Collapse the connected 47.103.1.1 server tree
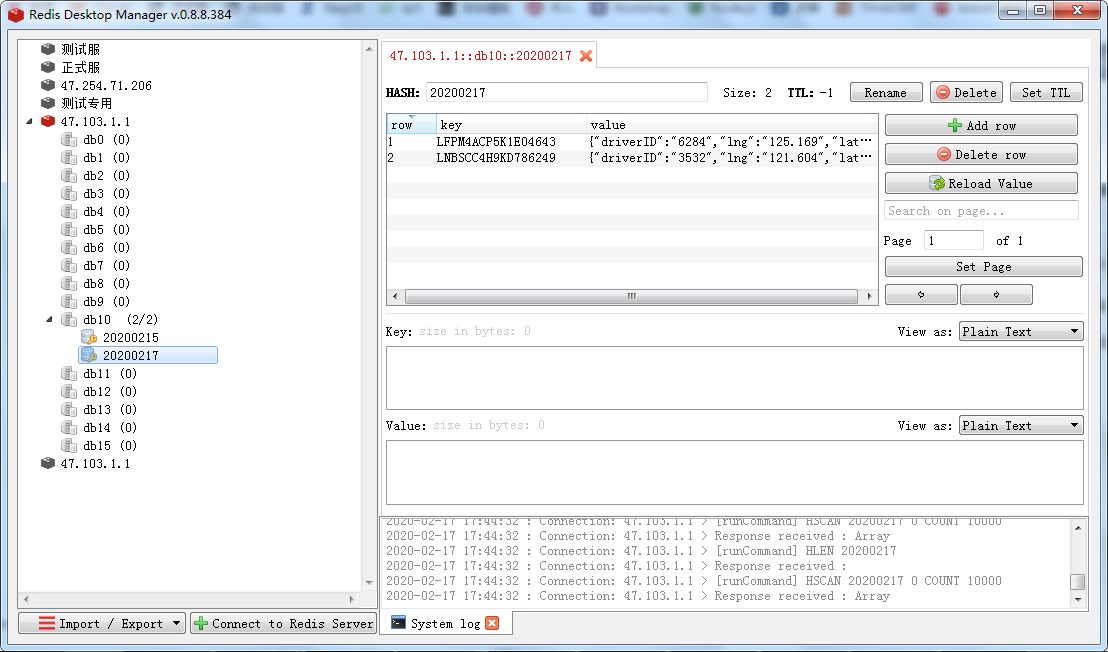 pyautogui.click(x=30, y=121)
